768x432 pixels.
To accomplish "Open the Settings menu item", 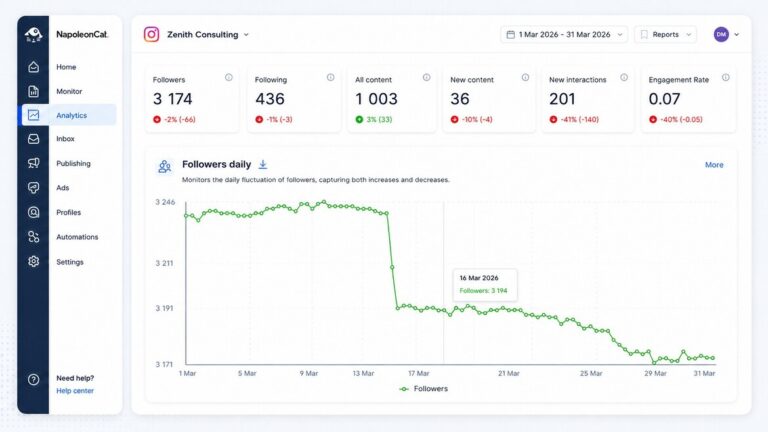I will (70, 262).
